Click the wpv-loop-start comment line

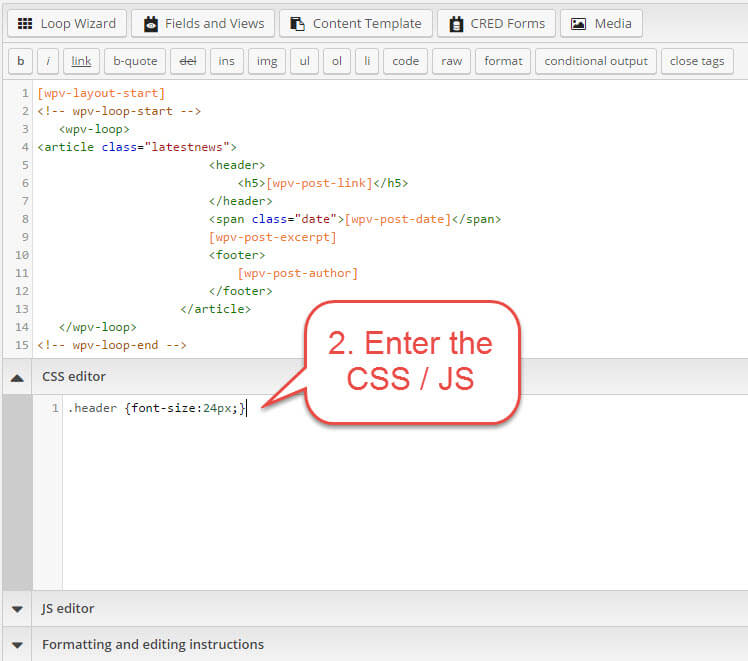(119, 111)
